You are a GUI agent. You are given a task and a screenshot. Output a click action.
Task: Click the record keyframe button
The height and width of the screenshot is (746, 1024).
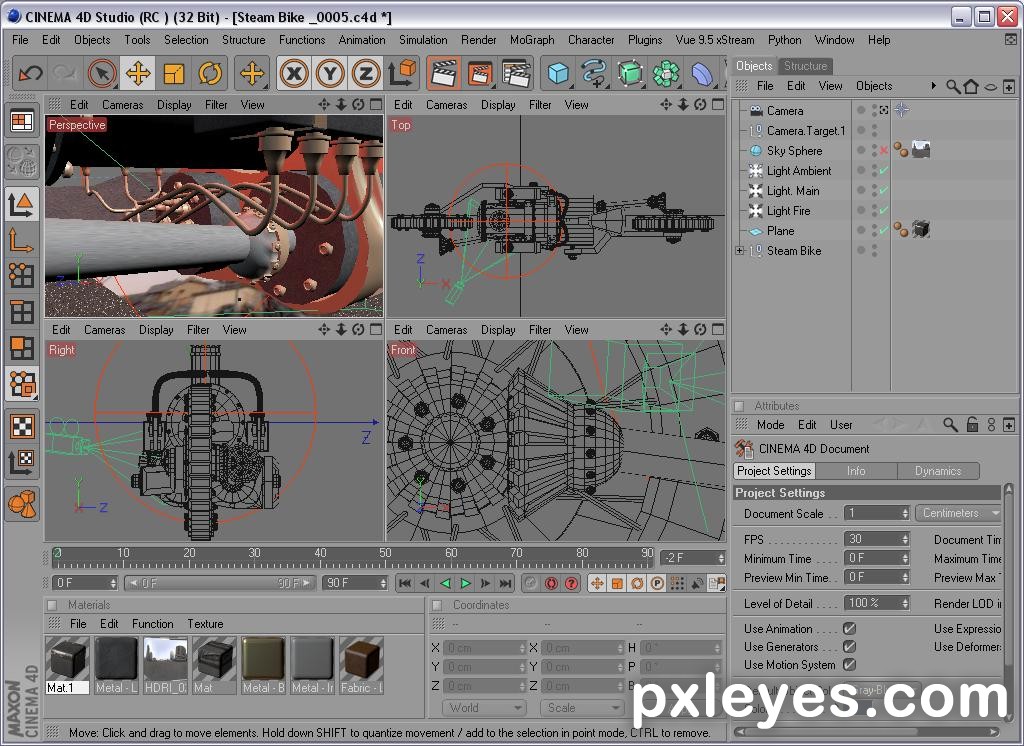pos(551,583)
